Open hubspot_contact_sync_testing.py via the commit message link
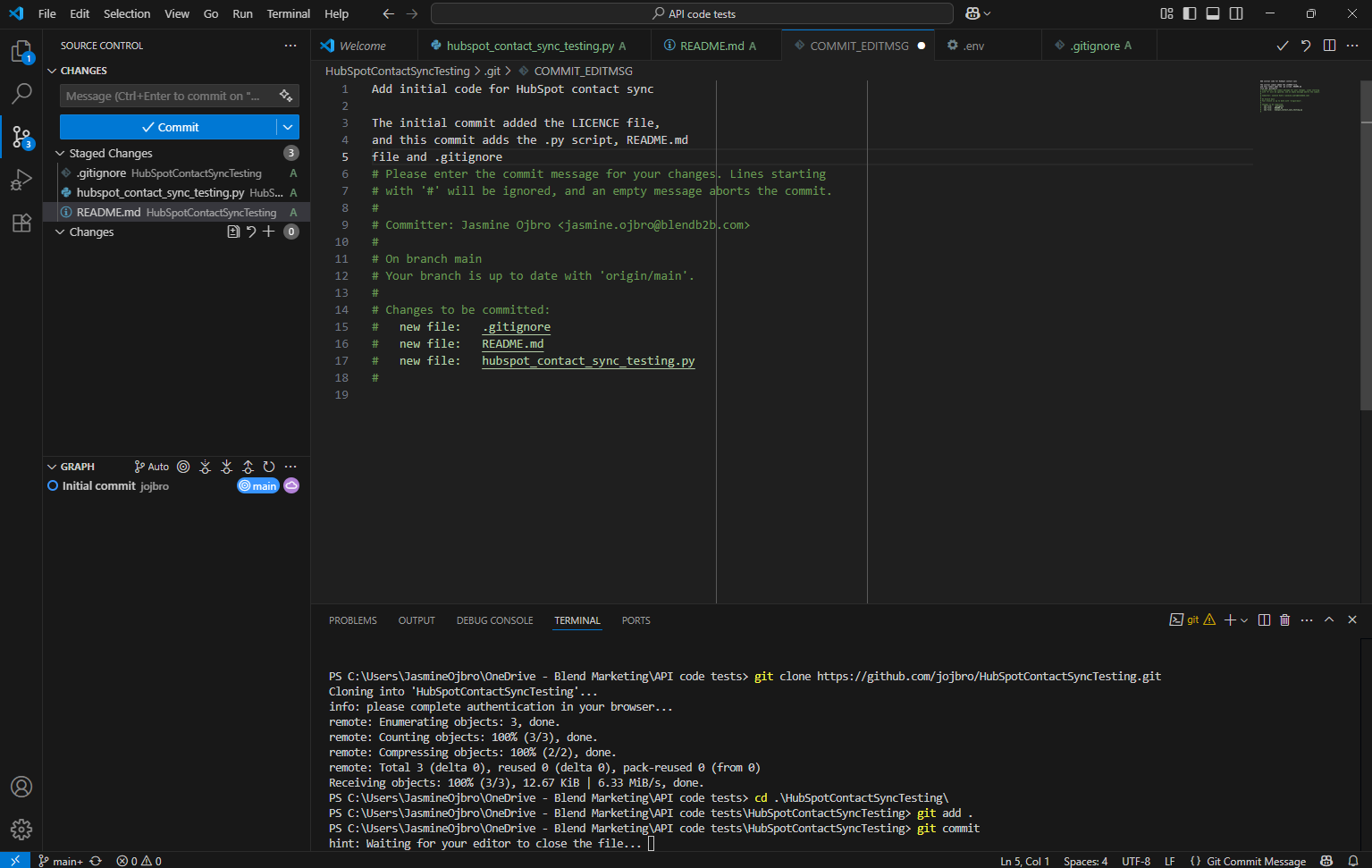This screenshot has height=868, width=1372. coord(587,360)
